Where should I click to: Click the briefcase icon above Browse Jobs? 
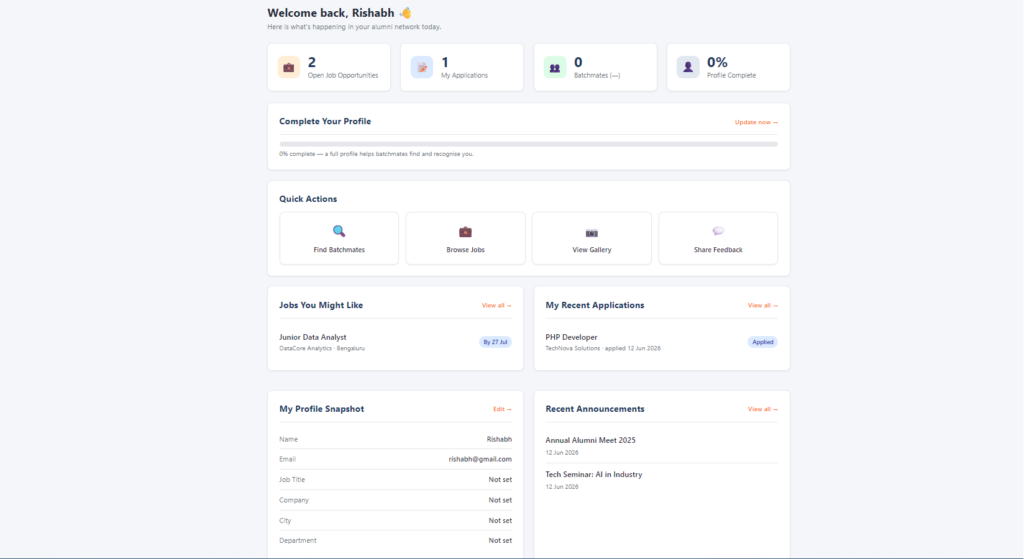pos(465,232)
